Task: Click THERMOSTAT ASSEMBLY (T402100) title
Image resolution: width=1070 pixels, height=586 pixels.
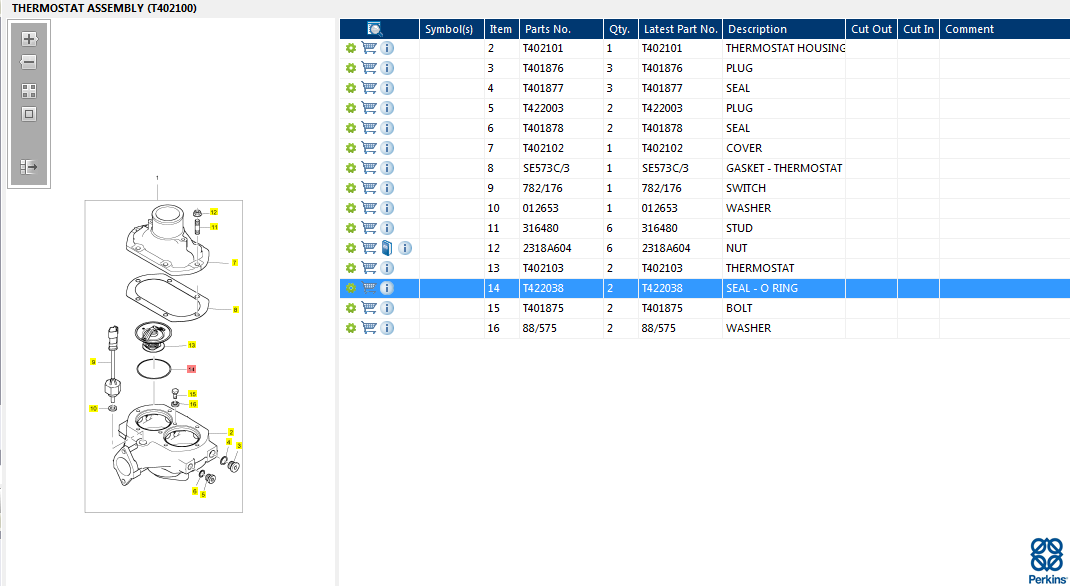Action: click(x=104, y=8)
